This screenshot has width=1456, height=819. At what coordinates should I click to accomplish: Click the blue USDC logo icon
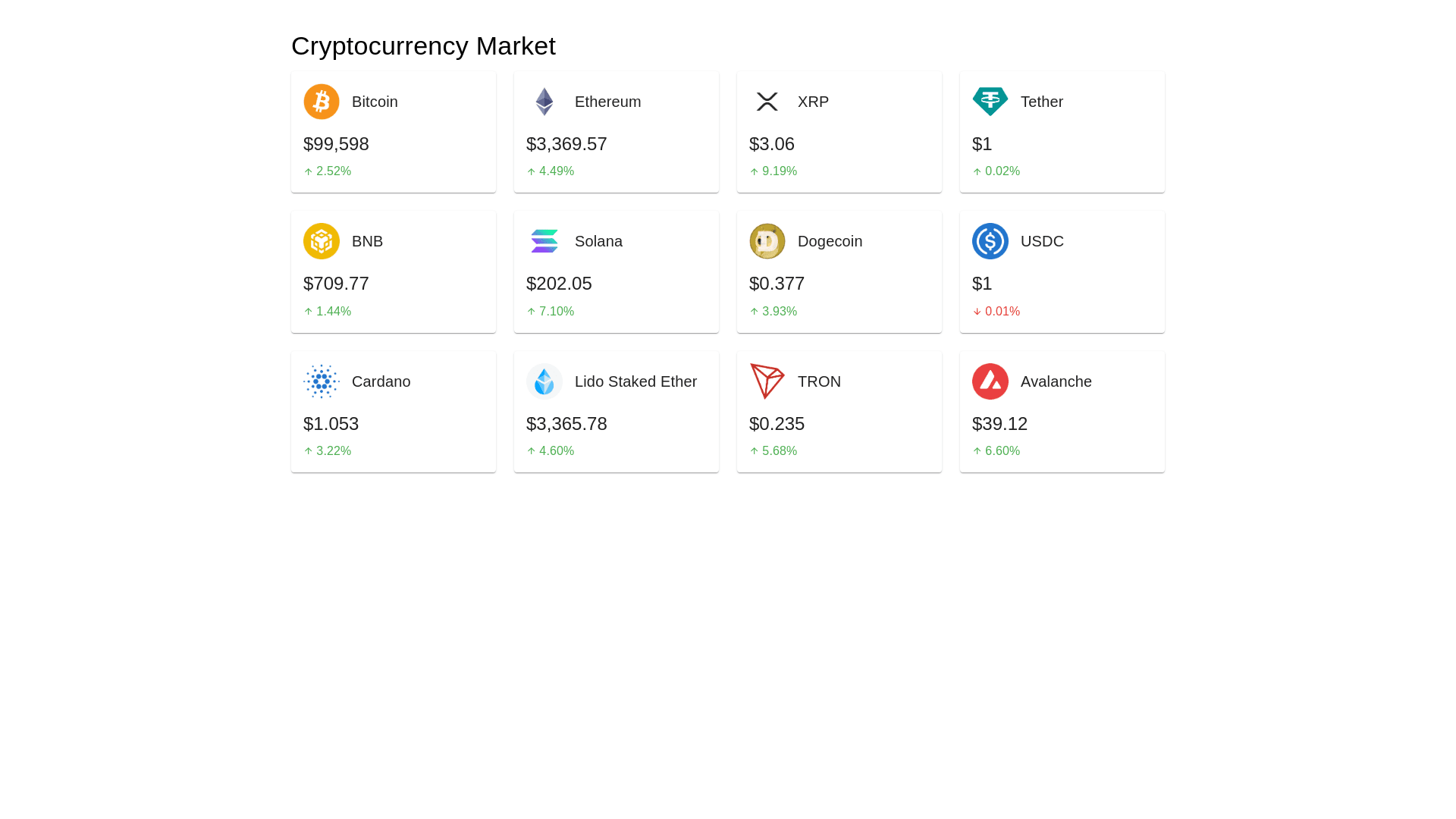[990, 241]
